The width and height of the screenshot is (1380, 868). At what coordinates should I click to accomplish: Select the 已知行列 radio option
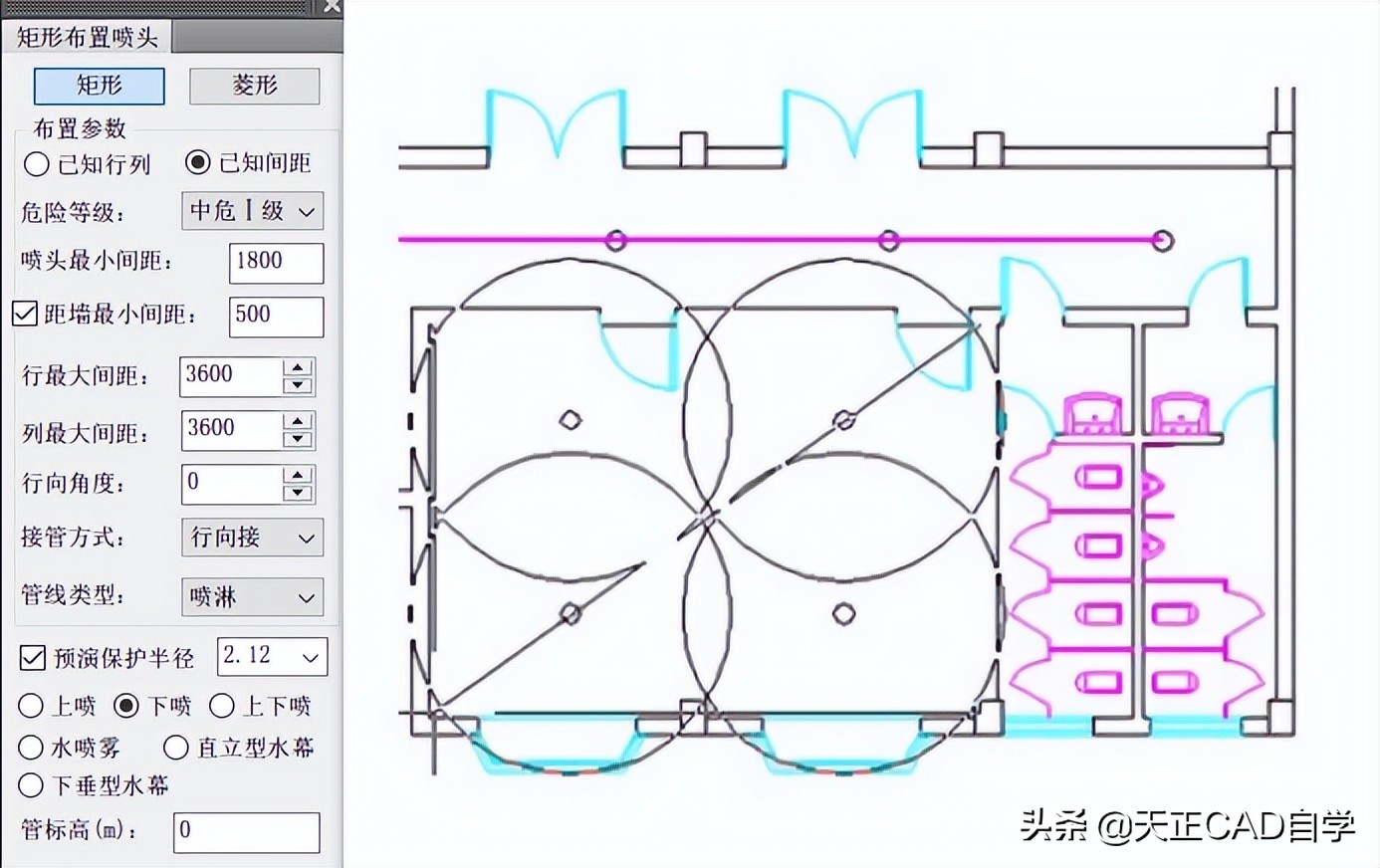click(x=35, y=164)
